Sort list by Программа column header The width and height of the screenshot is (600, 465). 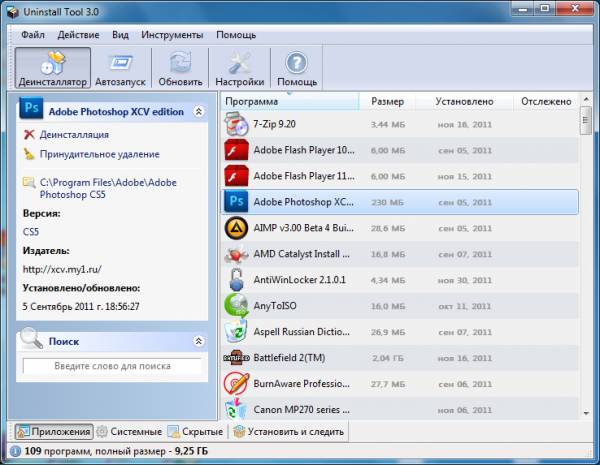click(x=290, y=101)
